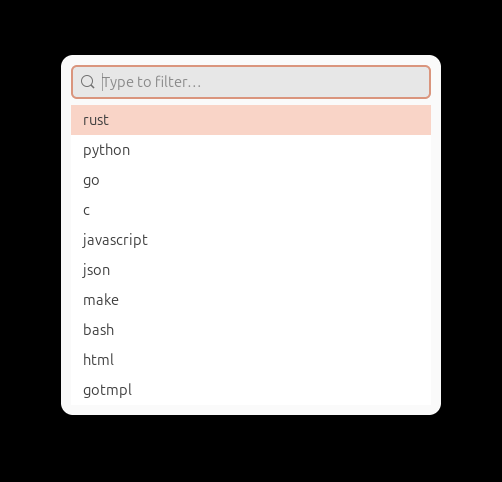The width and height of the screenshot is (502, 482).
Task: Click the magnifying glass search icon
Action: pyautogui.click(x=88, y=82)
